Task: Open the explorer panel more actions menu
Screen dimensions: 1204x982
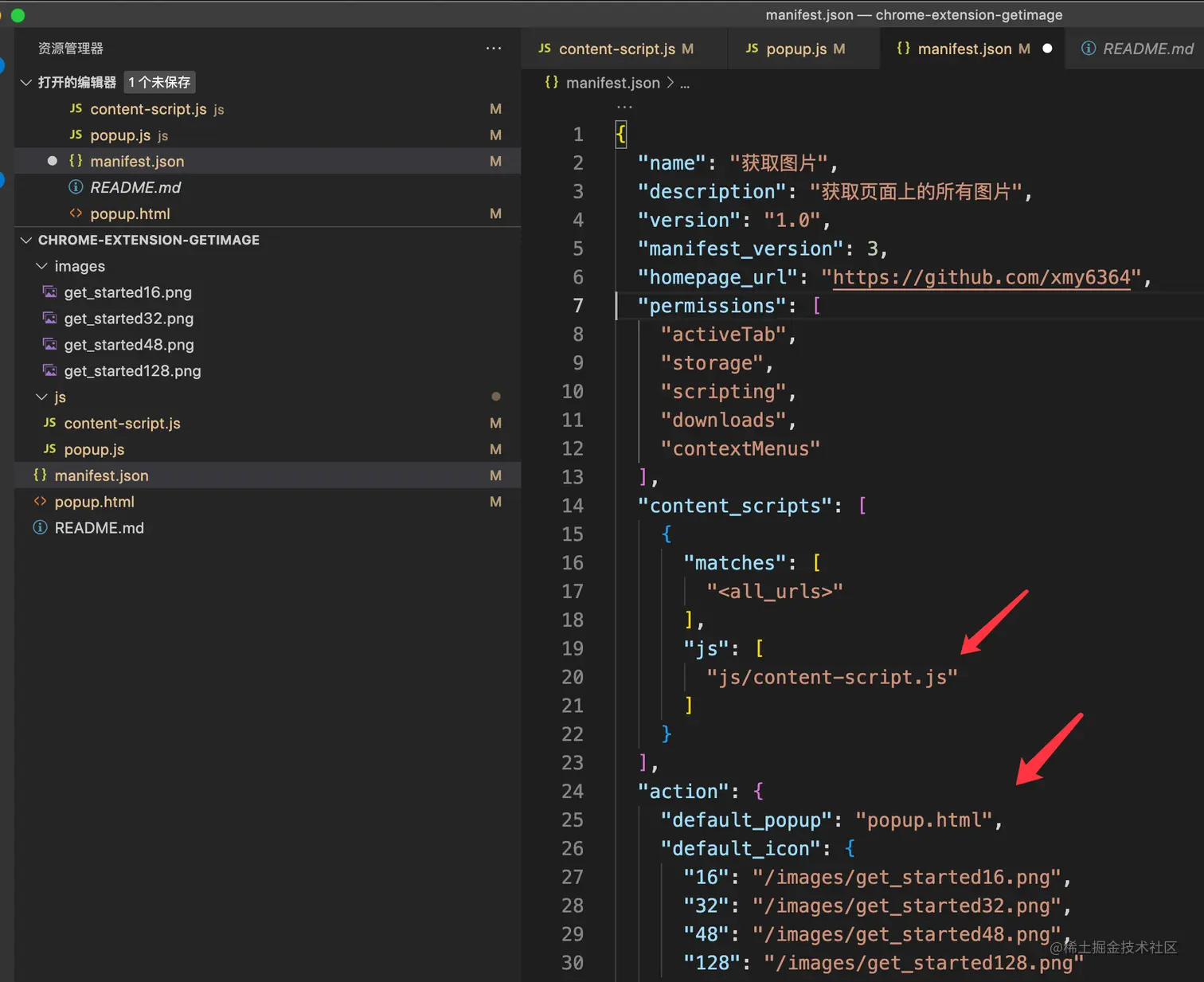Action: click(494, 49)
